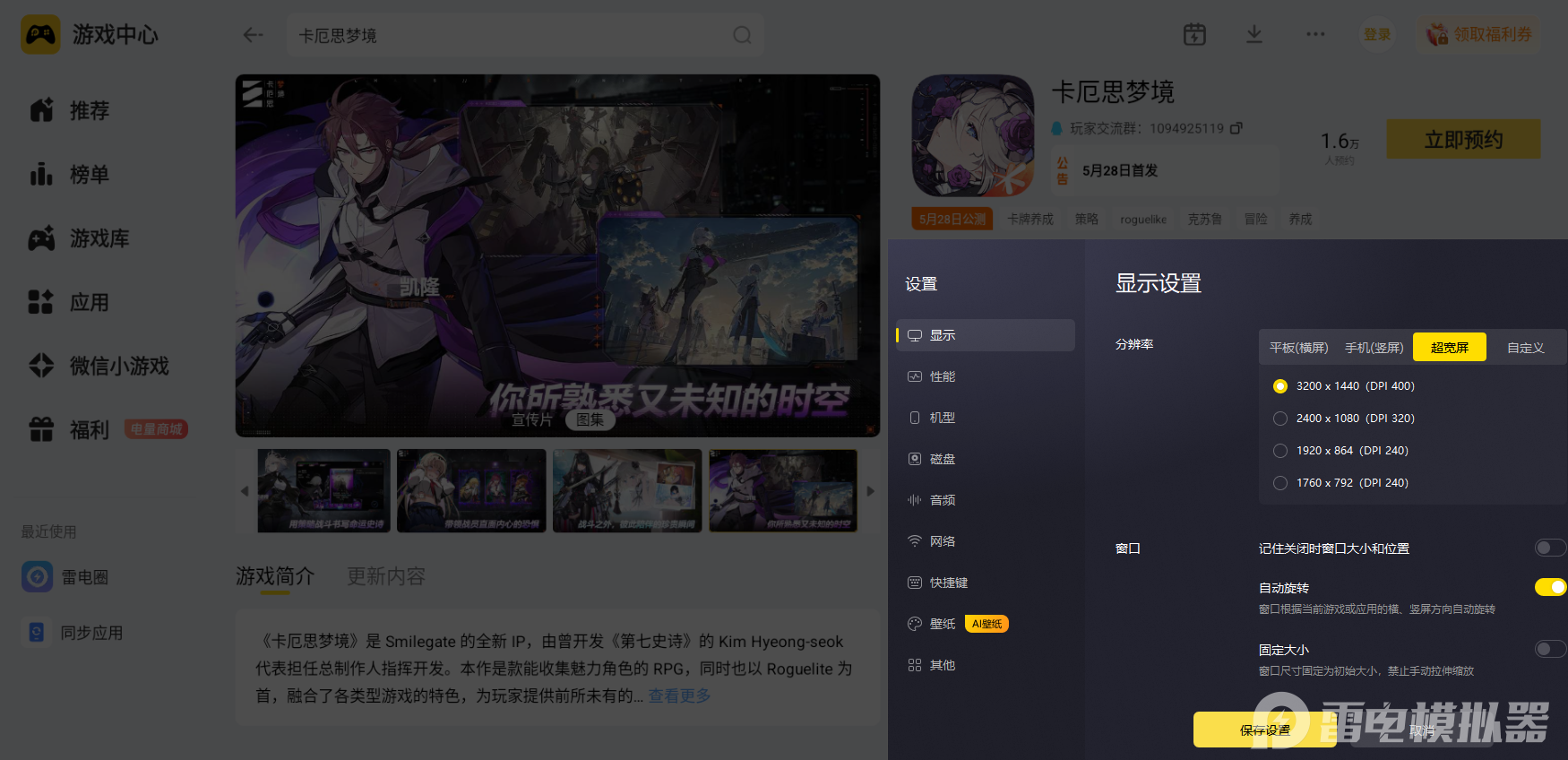Open 微信小游戏 in the sidebar

pos(99,366)
